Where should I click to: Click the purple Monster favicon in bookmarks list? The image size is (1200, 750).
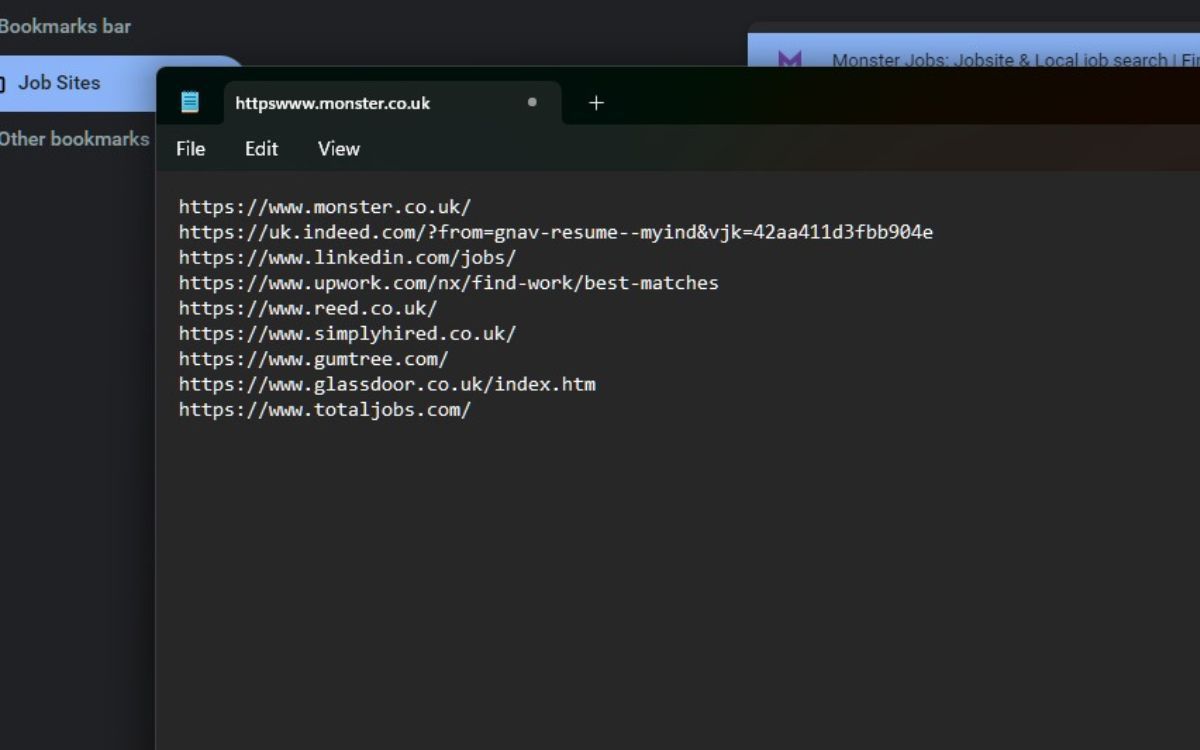(x=790, y=60)
